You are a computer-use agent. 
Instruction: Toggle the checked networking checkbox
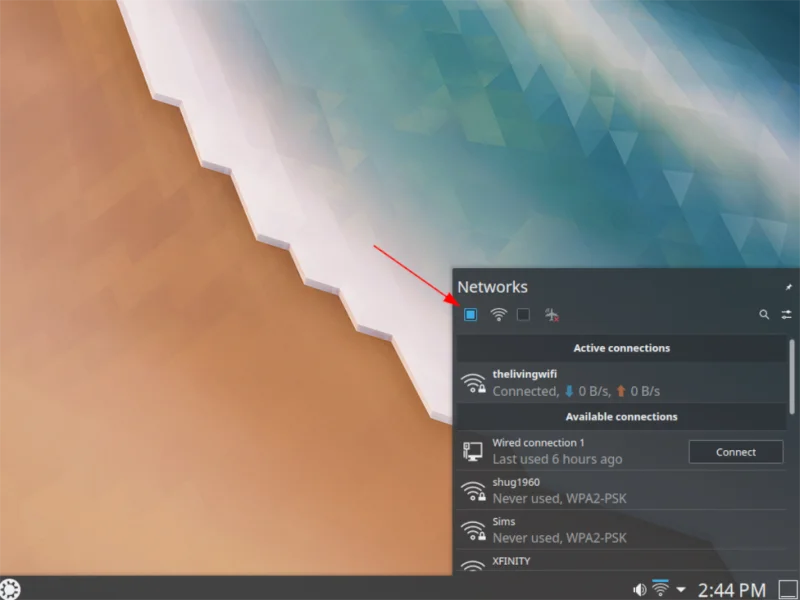pos(470,314)
